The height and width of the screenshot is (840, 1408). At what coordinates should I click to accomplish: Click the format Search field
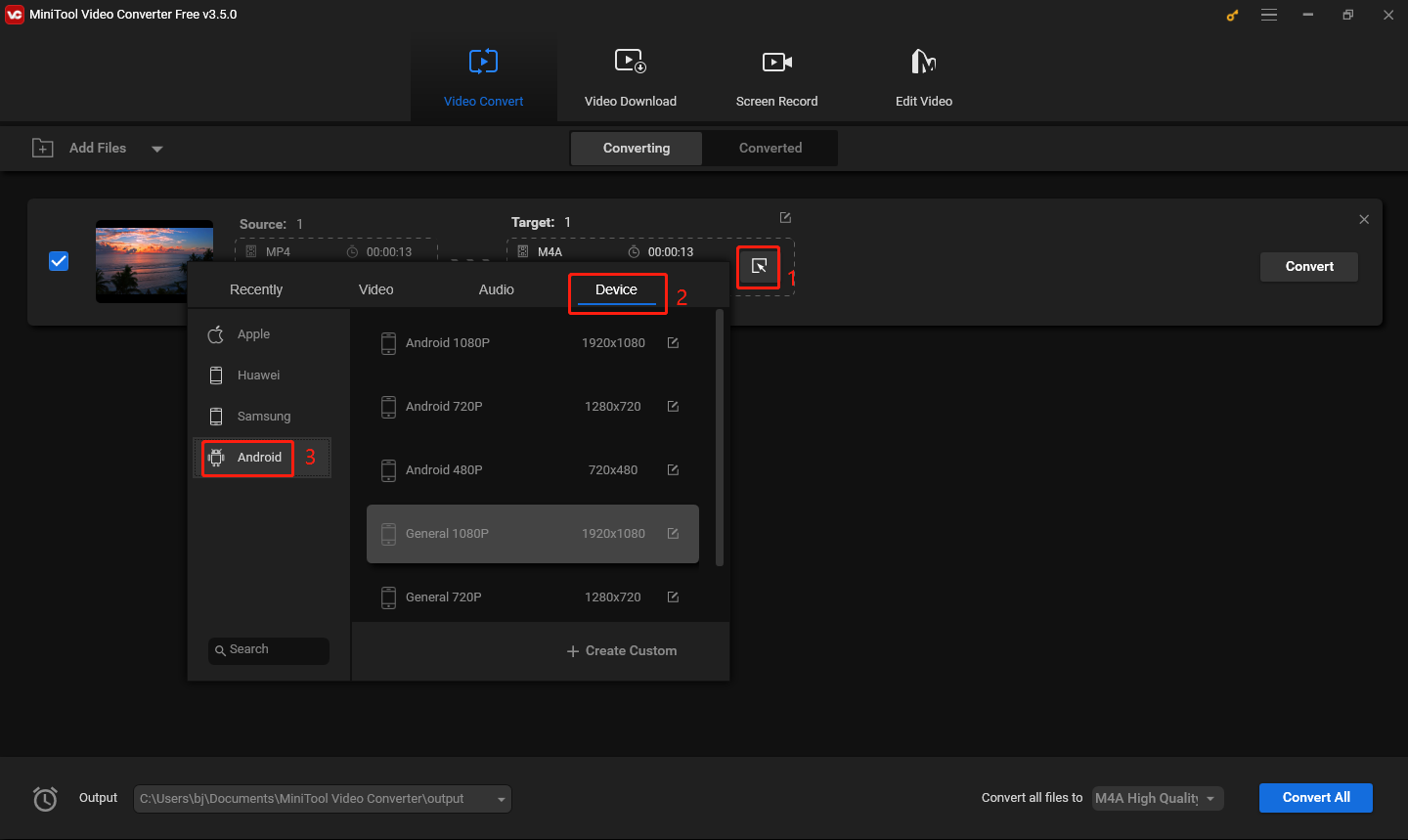pyautogui.click(x=269, y=650)
